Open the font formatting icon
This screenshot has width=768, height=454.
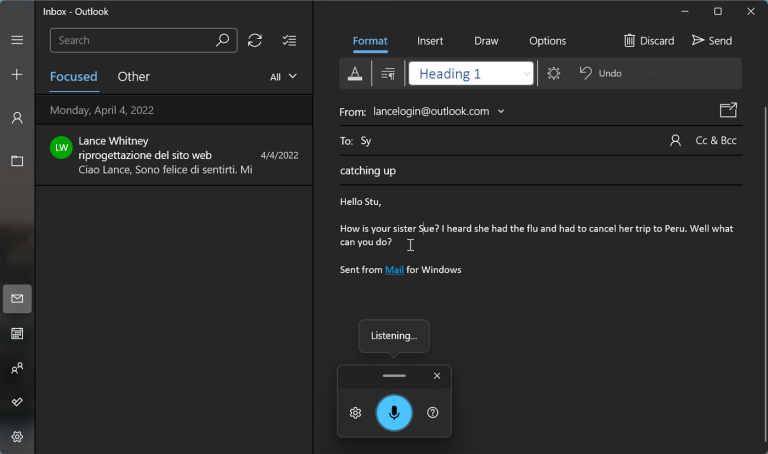(x=355, y=73)
